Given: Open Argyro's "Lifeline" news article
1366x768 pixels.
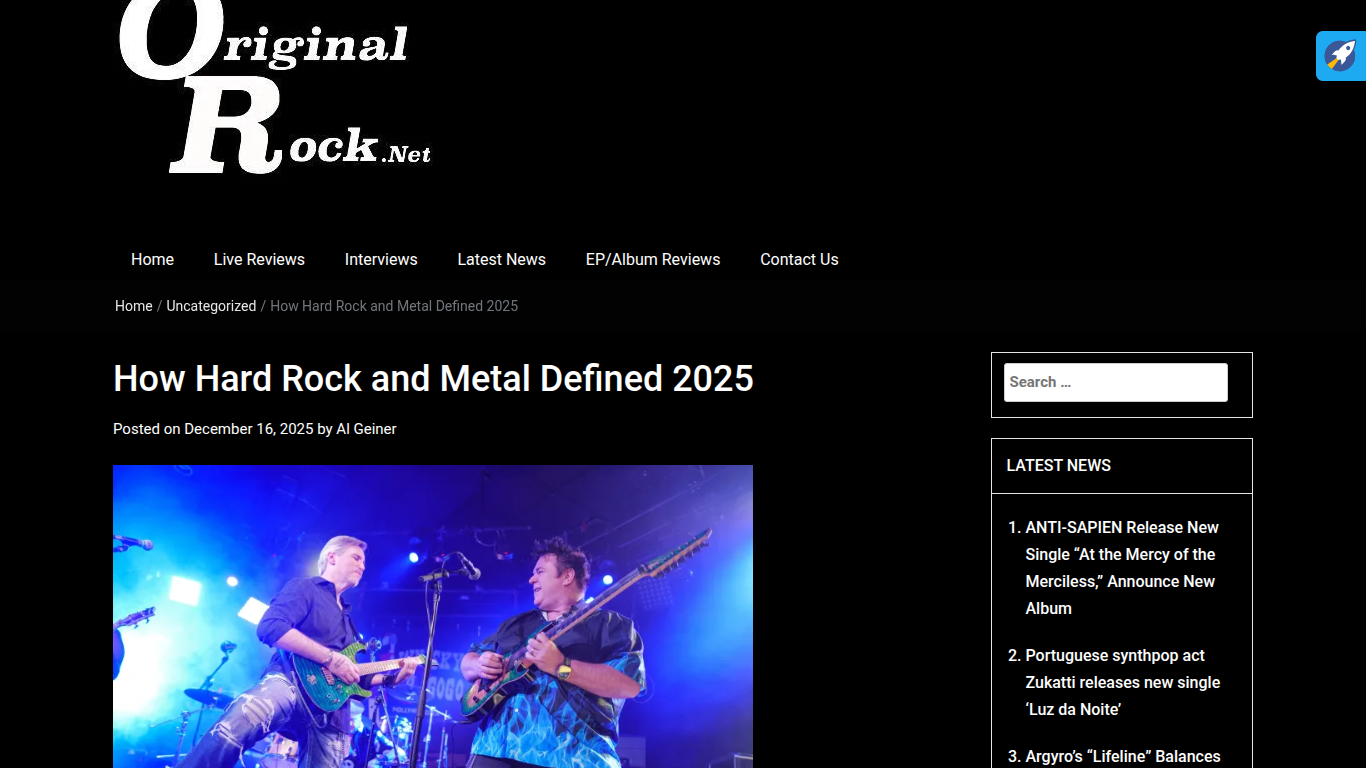Looking at the screenshot, I should click(1123, 757).
